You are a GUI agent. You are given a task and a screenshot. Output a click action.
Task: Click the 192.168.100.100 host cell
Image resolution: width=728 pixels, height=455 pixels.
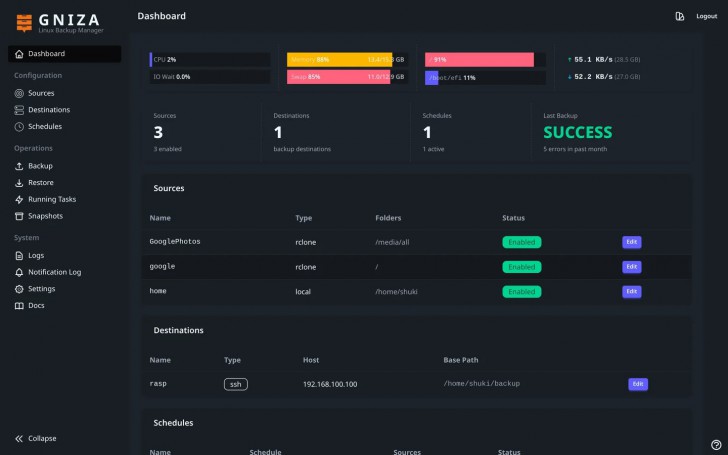pos(330,384)
